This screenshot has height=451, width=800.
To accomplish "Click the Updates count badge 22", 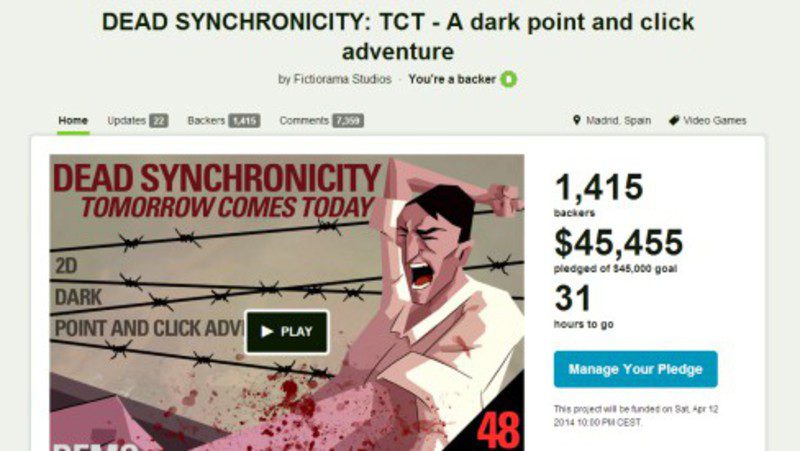I will tap(159, 121).
